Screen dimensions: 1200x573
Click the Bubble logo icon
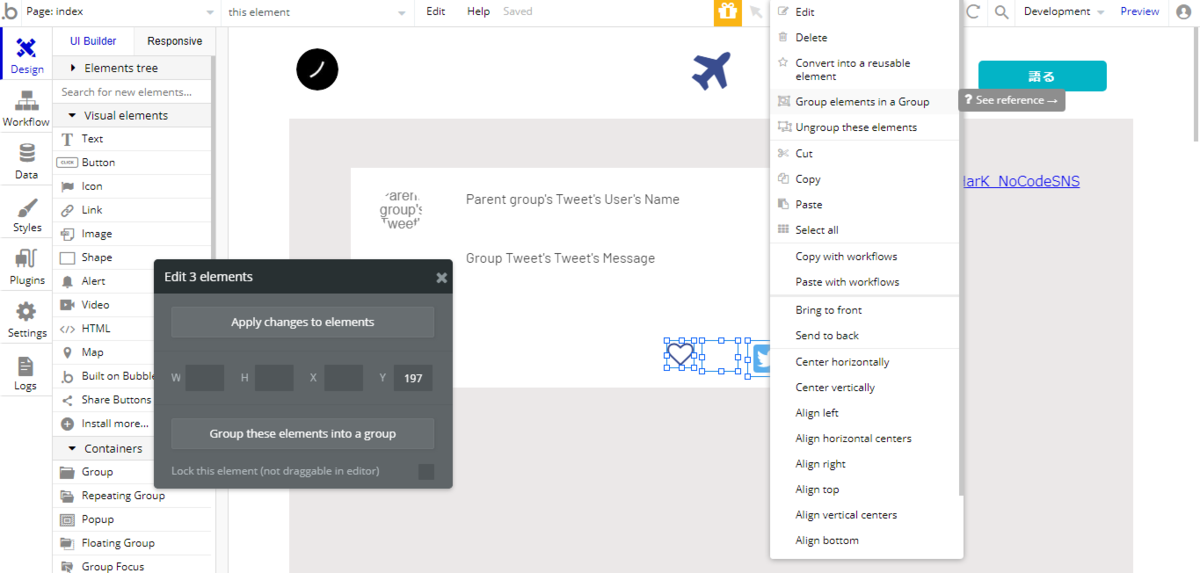click(x=11, y=12)
